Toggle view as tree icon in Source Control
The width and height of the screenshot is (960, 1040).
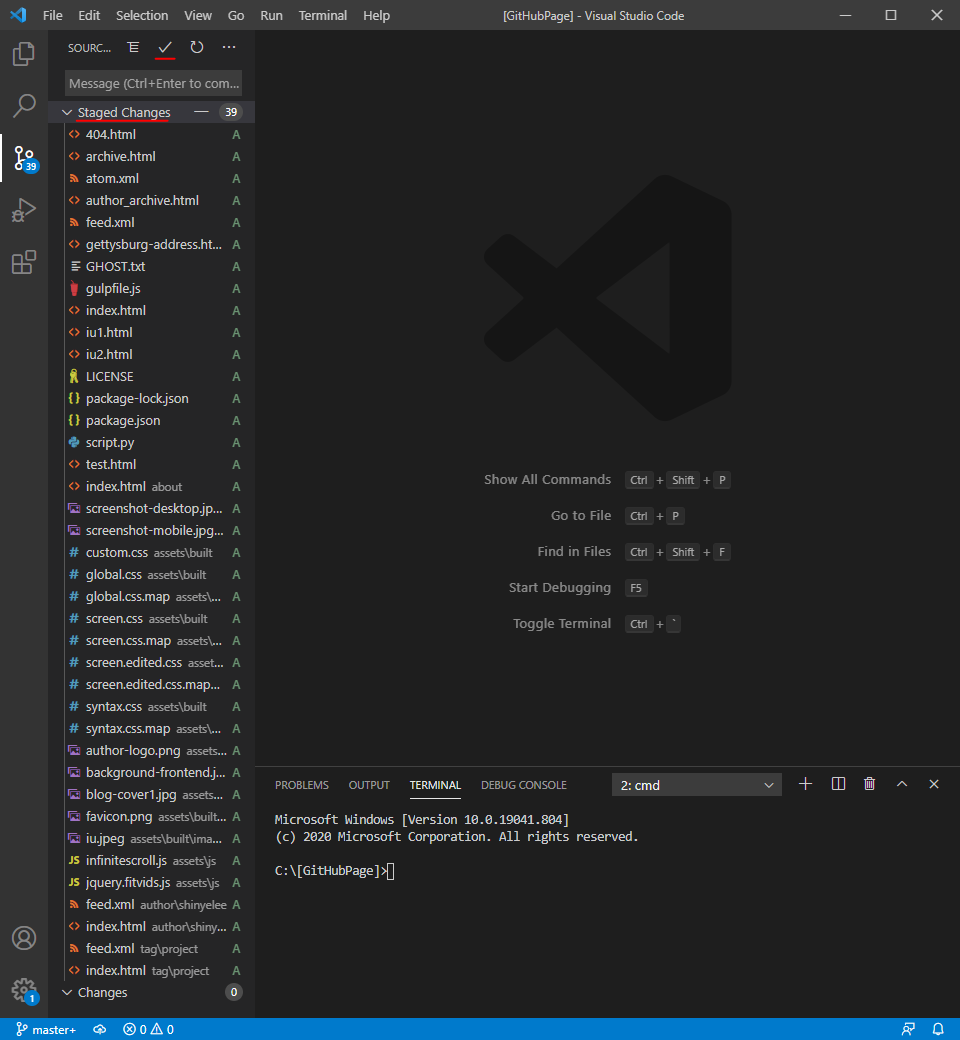click(x=133, y=47)
